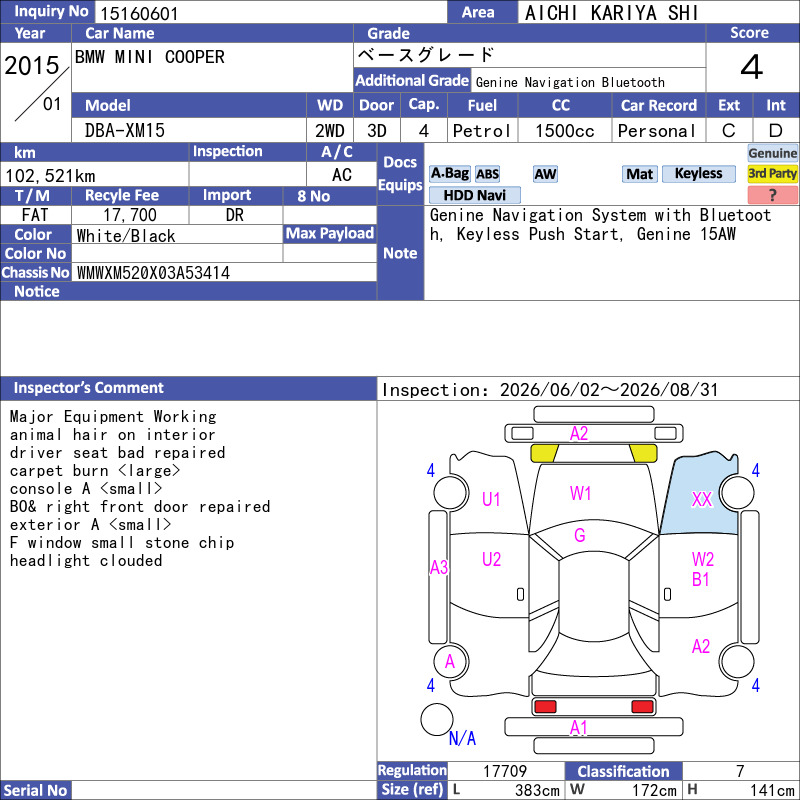The width and height of the screenshot is (800, 800).
Task: Click the comment 'headlight clouded'
Action: coord(86,560)
